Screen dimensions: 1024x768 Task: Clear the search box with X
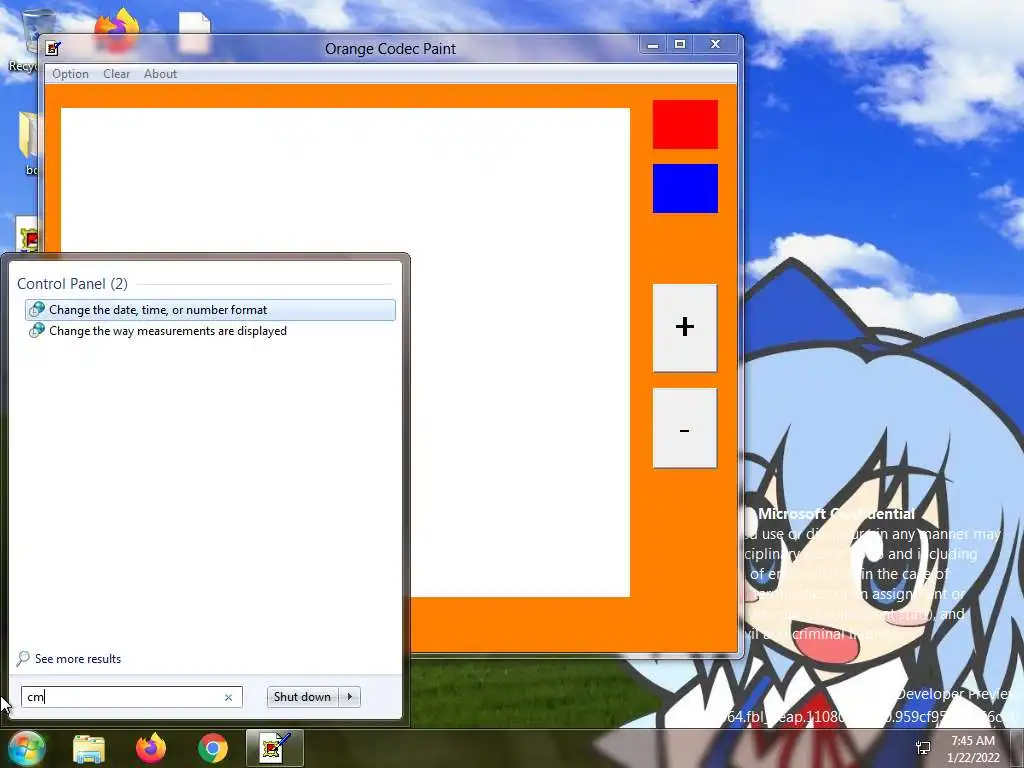pyautogui.click(x=229, y=697)
